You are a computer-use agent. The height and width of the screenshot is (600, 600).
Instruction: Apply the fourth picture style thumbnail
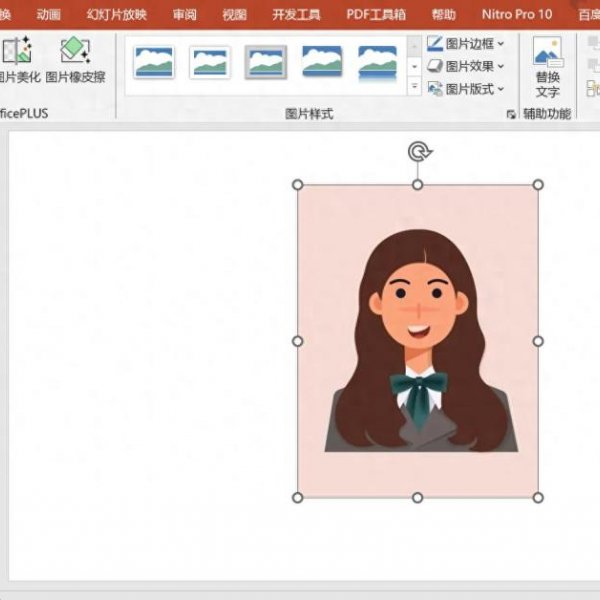click(x=322, y=62)
